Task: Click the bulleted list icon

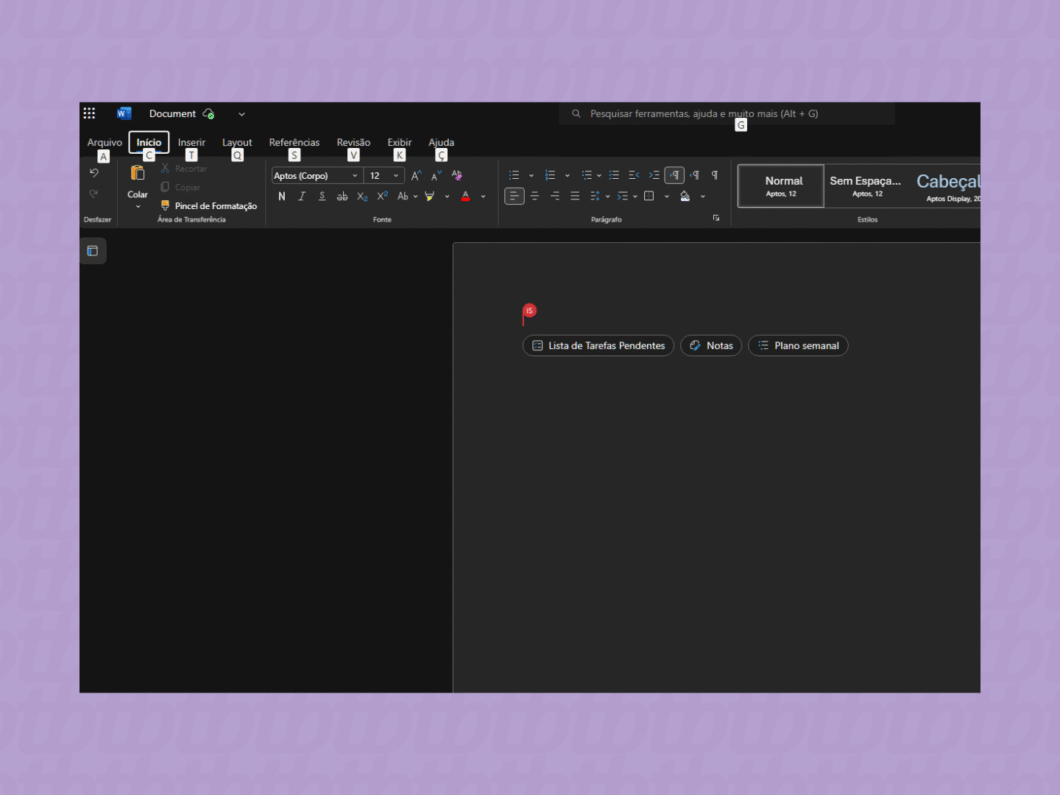Action: [514, 176]
